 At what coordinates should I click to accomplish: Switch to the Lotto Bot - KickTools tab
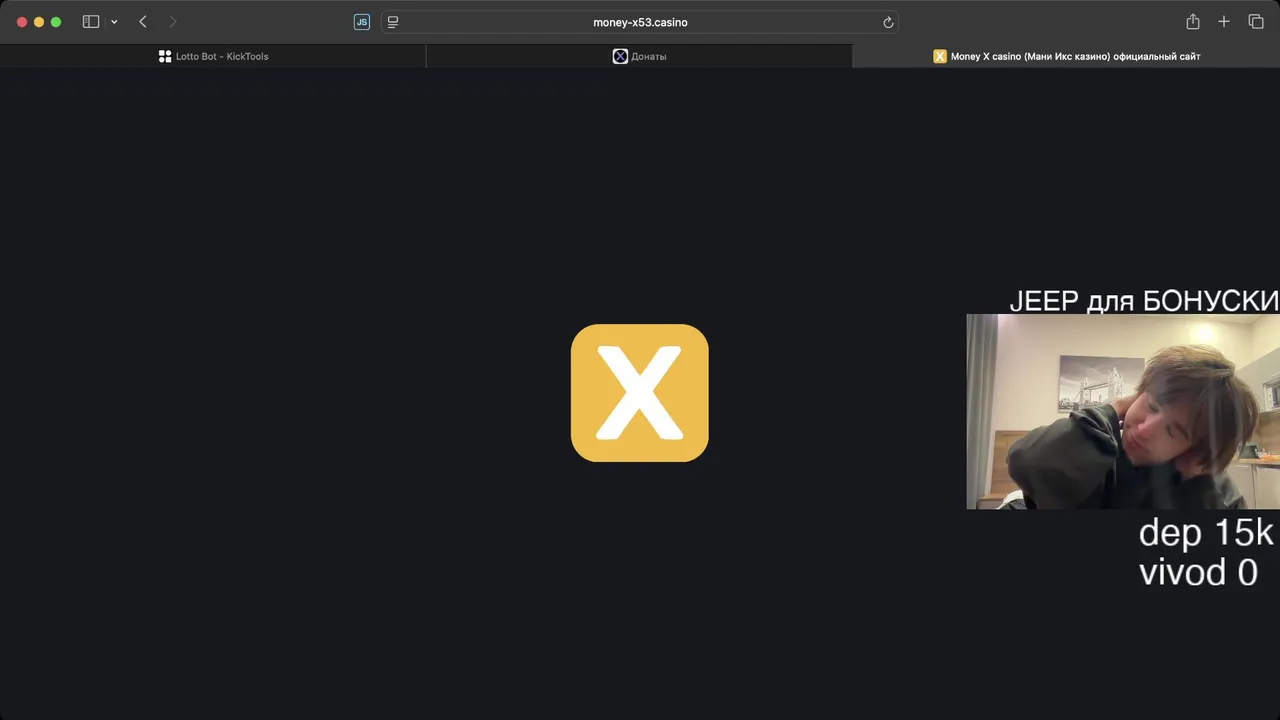point(213,56)
